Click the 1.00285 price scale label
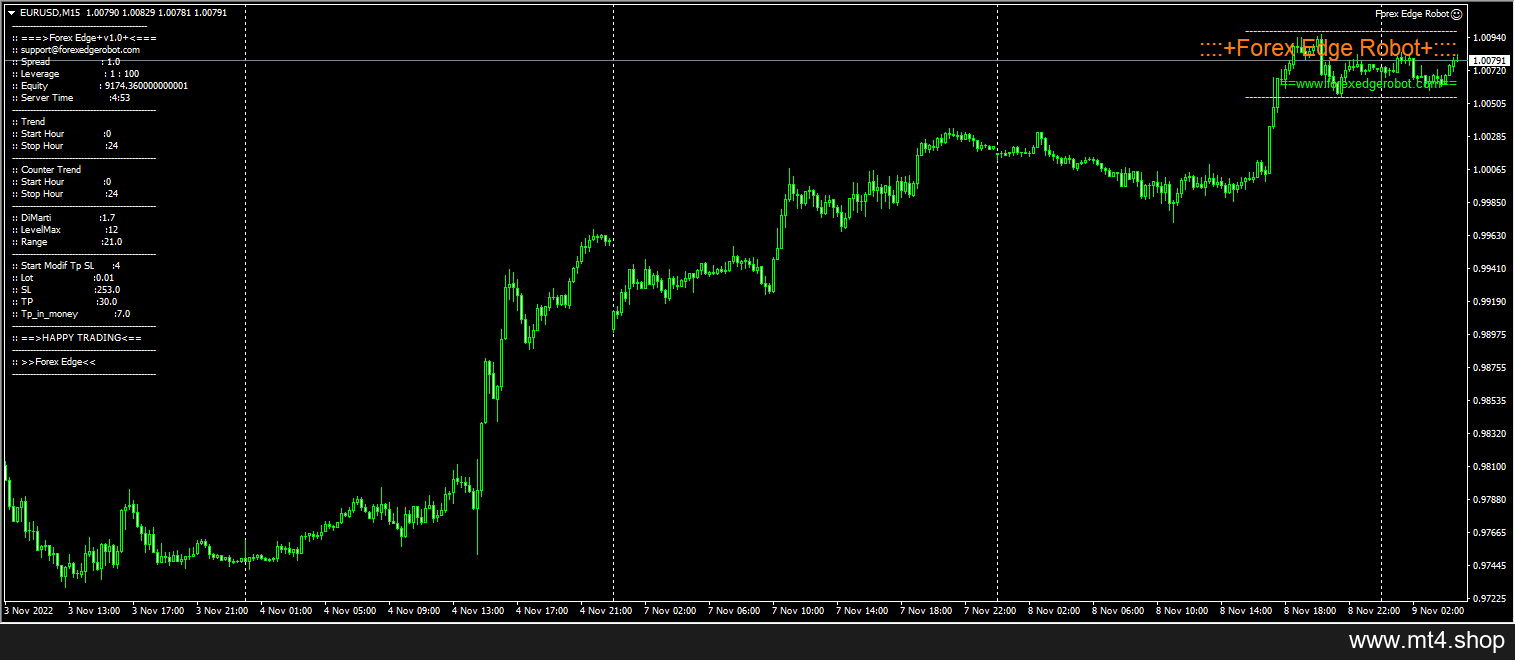This screenshot has height=660, width=1515. [1490, 136]
